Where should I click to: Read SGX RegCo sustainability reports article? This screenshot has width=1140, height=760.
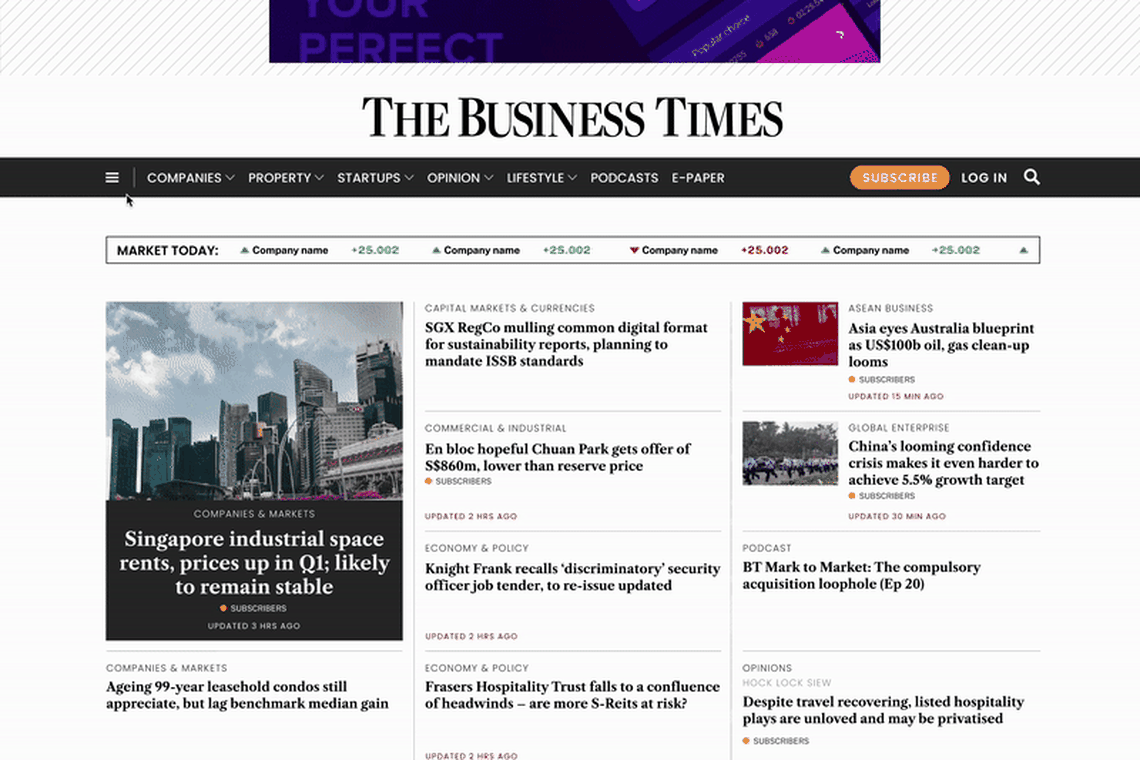[x=566, y=344]
